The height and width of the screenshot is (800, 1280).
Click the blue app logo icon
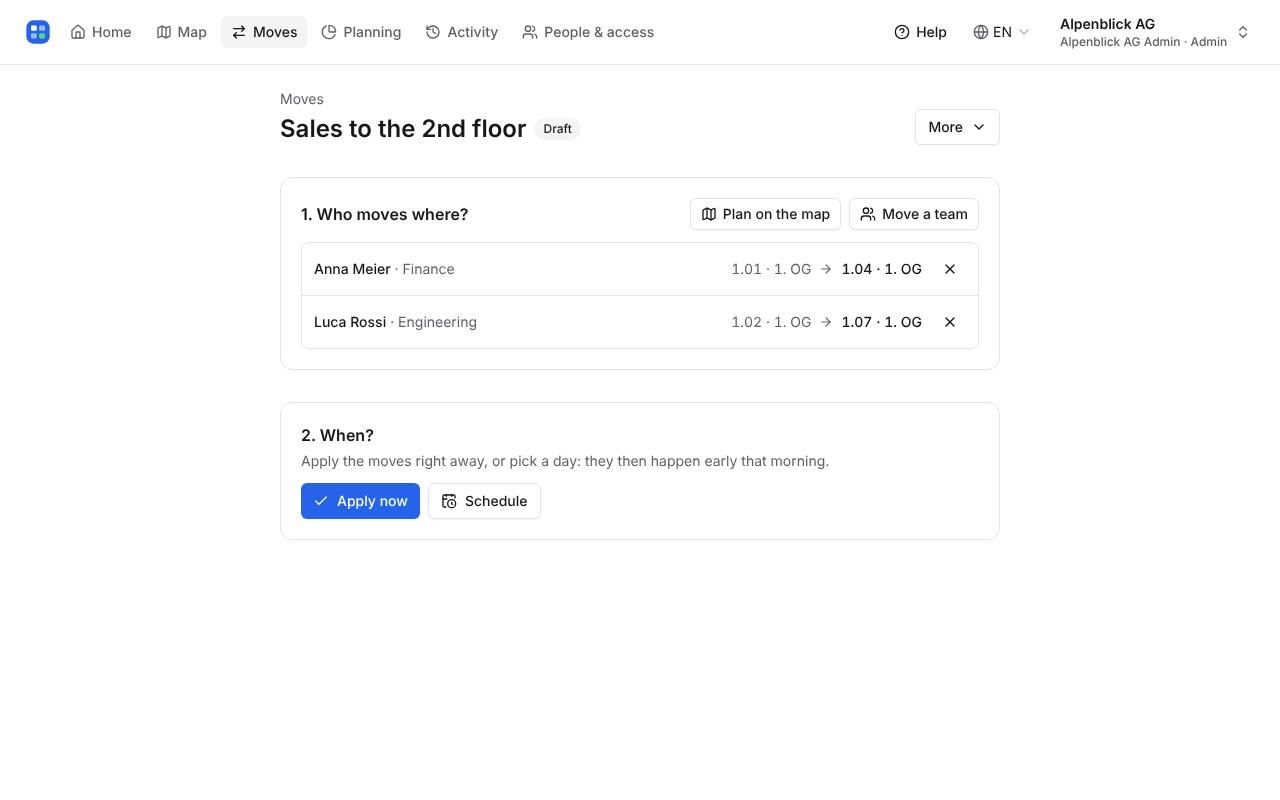(38, 32)
